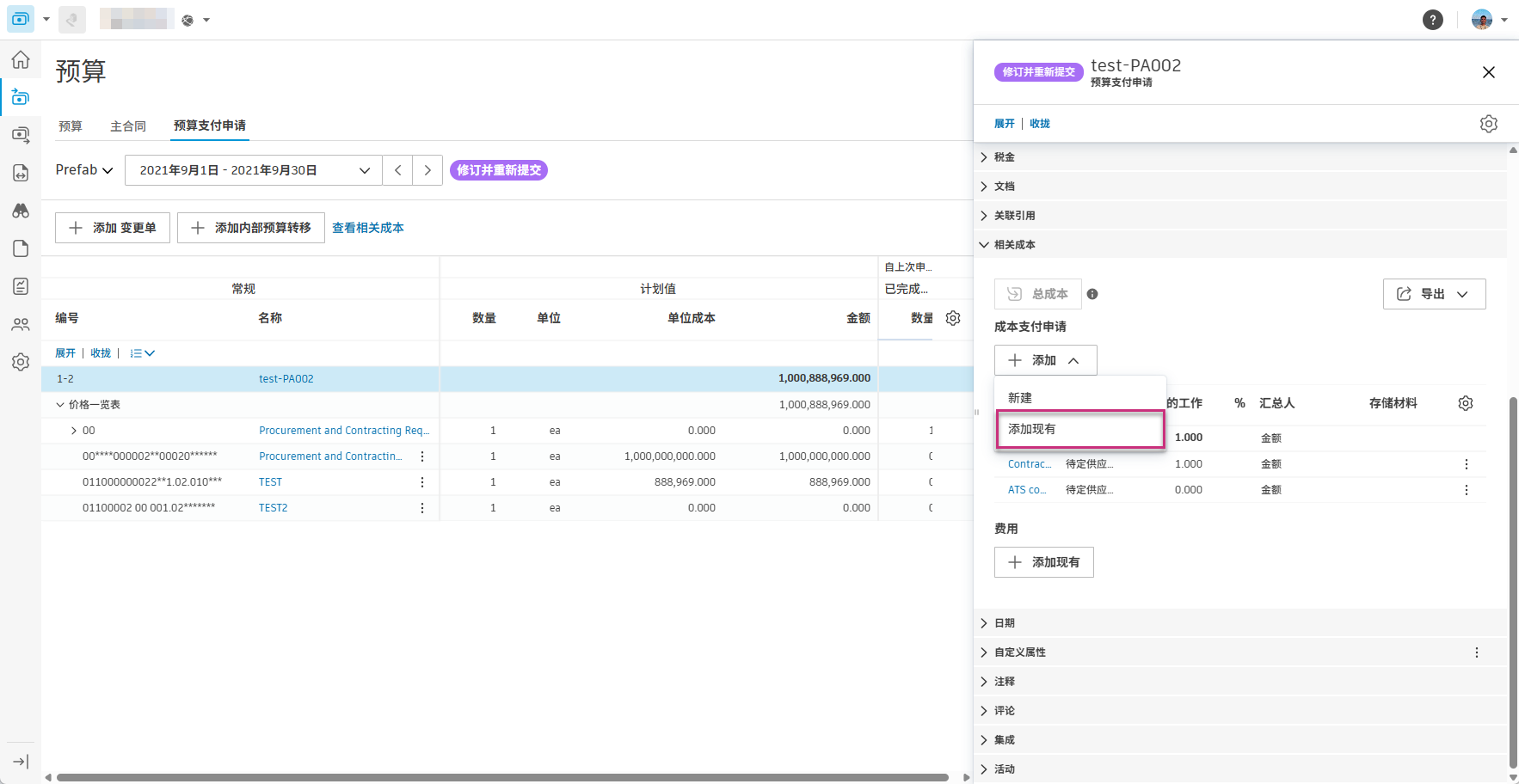Image resolution: width=1519 pixels, height=784 pixels.
Task: Open the Home icon in left sidebar
Action: tap(21, 59)
